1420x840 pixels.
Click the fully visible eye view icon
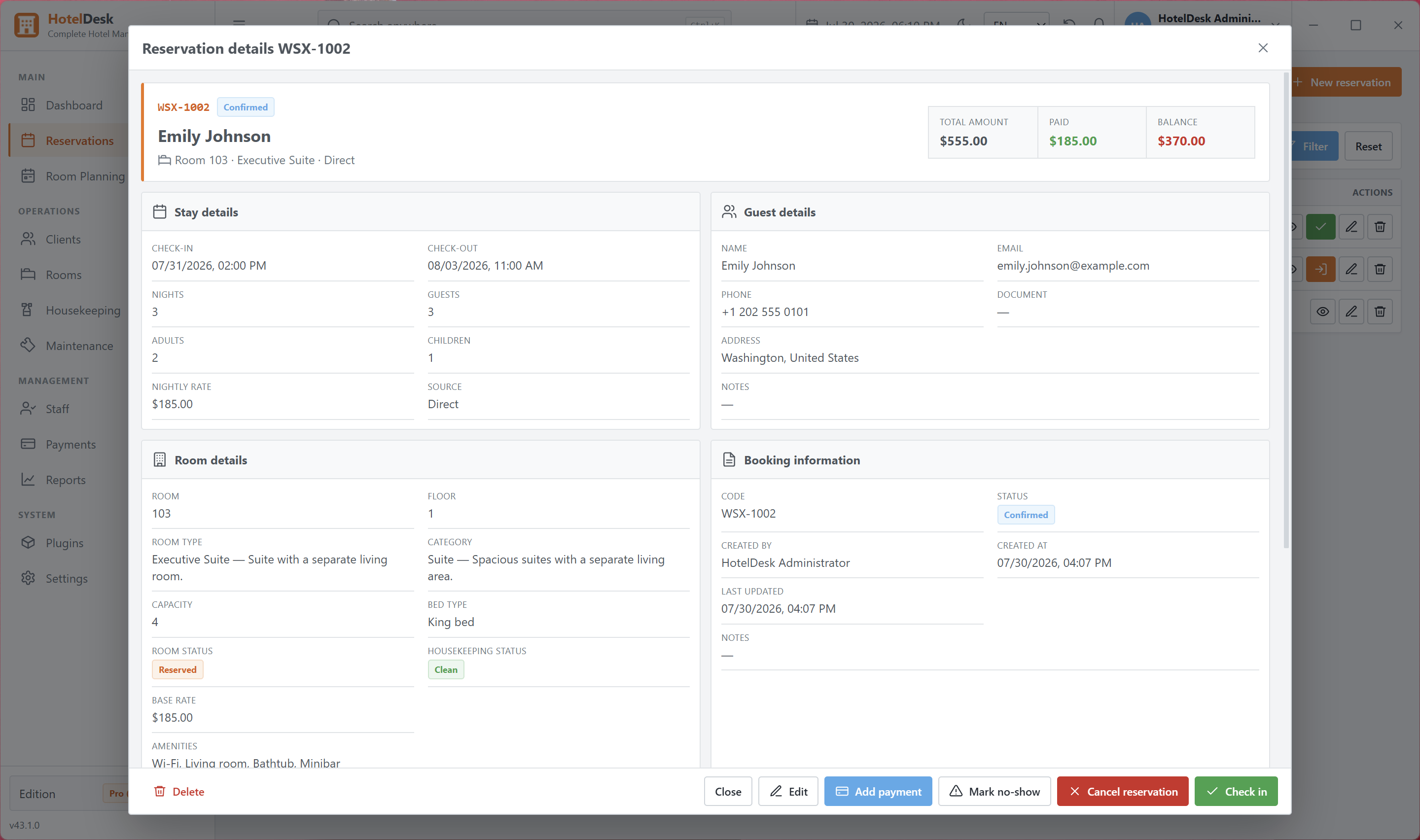(x=1323, y=312)
